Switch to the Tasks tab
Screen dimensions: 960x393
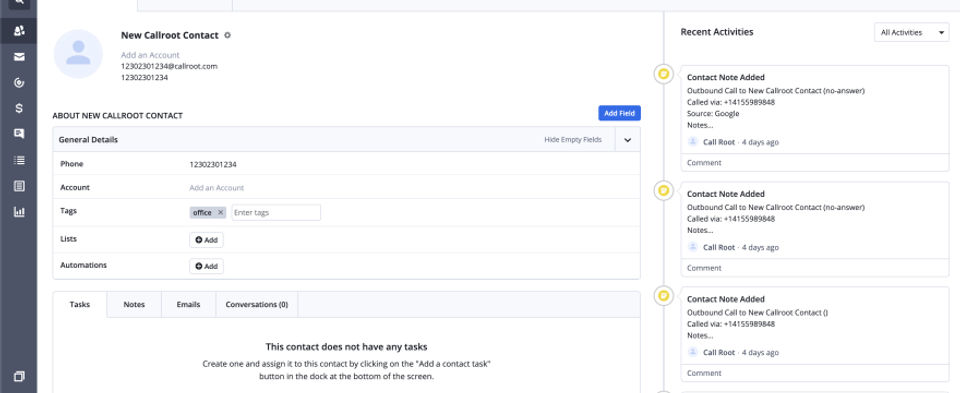[80, 304]
